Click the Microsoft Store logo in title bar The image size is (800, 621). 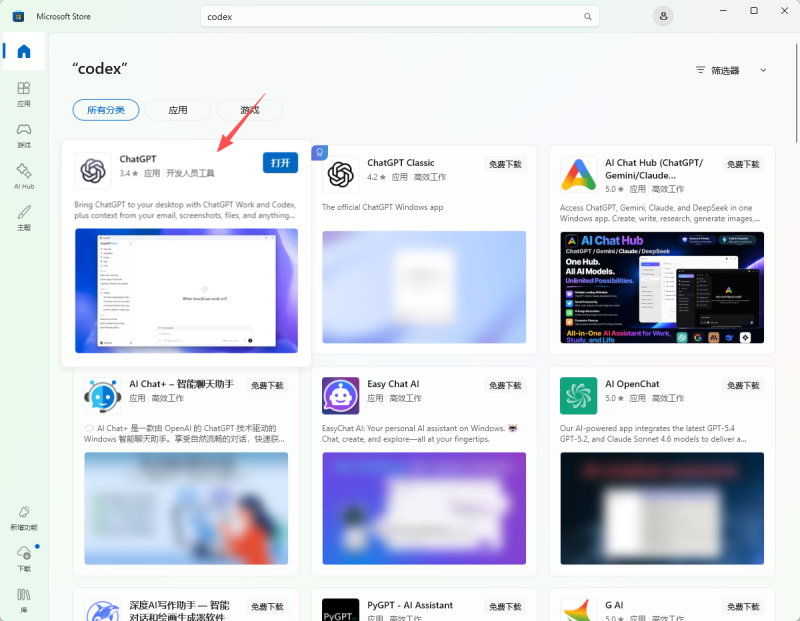[x=18, y=16]
